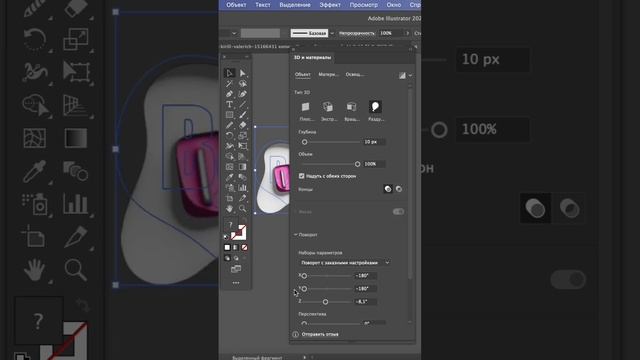Switch to the Освещение tab
640x360 pixels.
click(355, 75)
